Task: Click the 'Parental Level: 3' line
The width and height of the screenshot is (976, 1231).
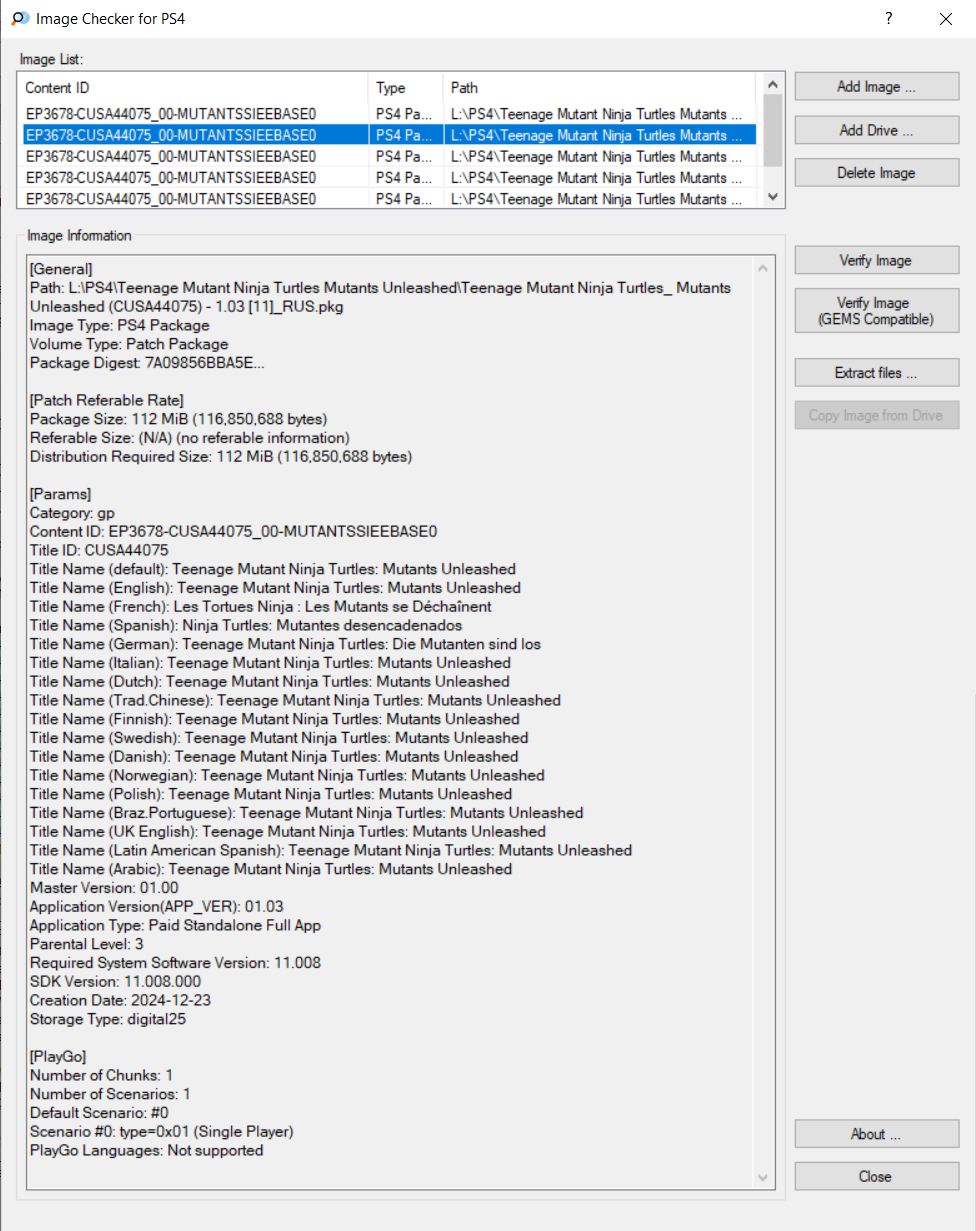Action: tap(87, 944)
